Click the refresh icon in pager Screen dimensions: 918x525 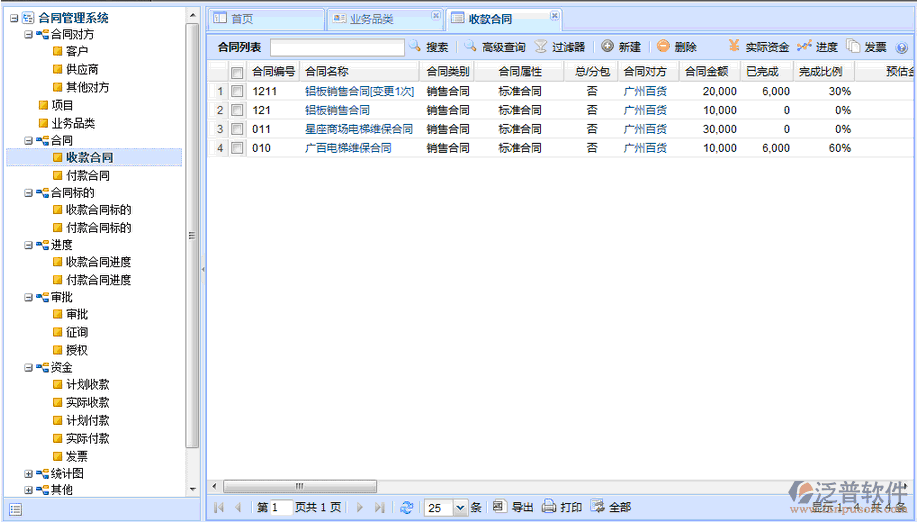[406, 508]
